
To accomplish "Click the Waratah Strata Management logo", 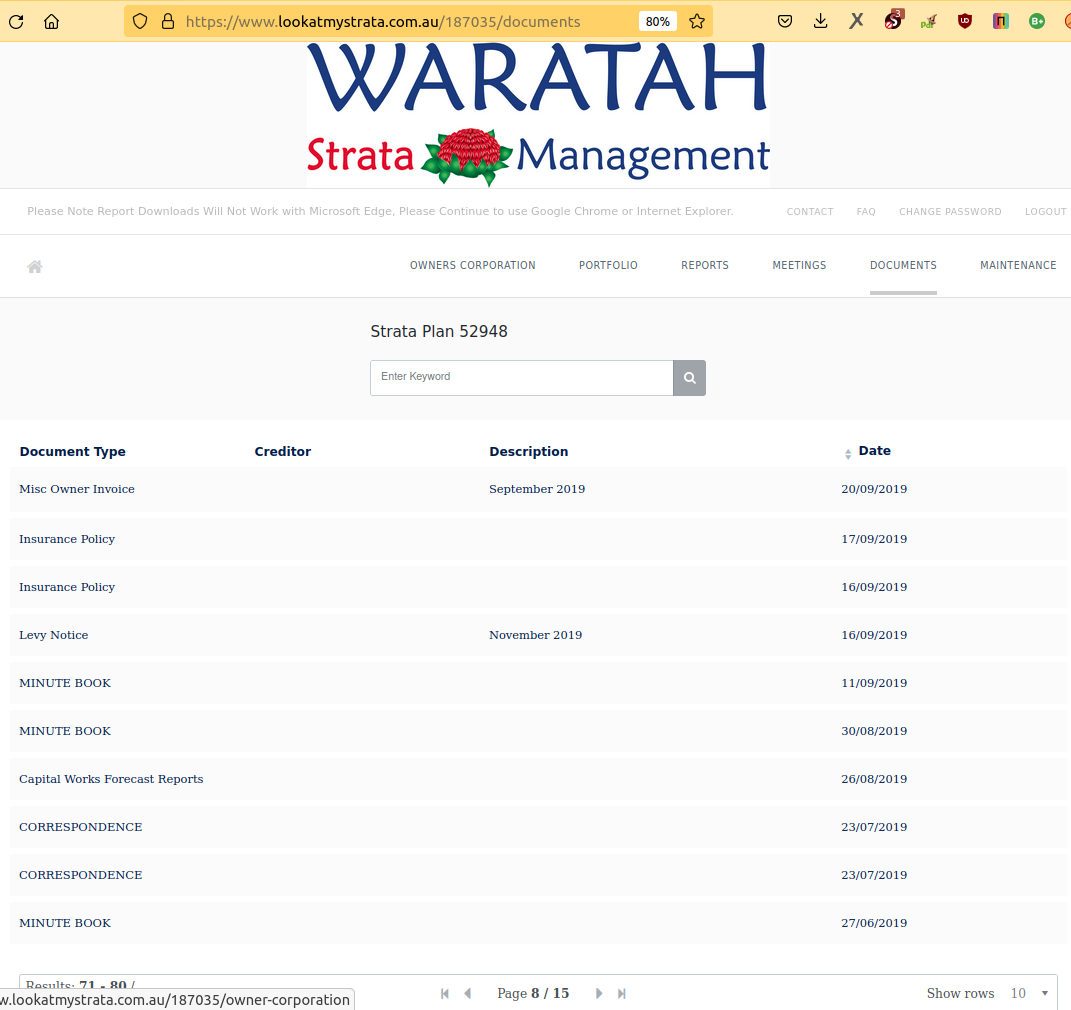I will point(538,115).
